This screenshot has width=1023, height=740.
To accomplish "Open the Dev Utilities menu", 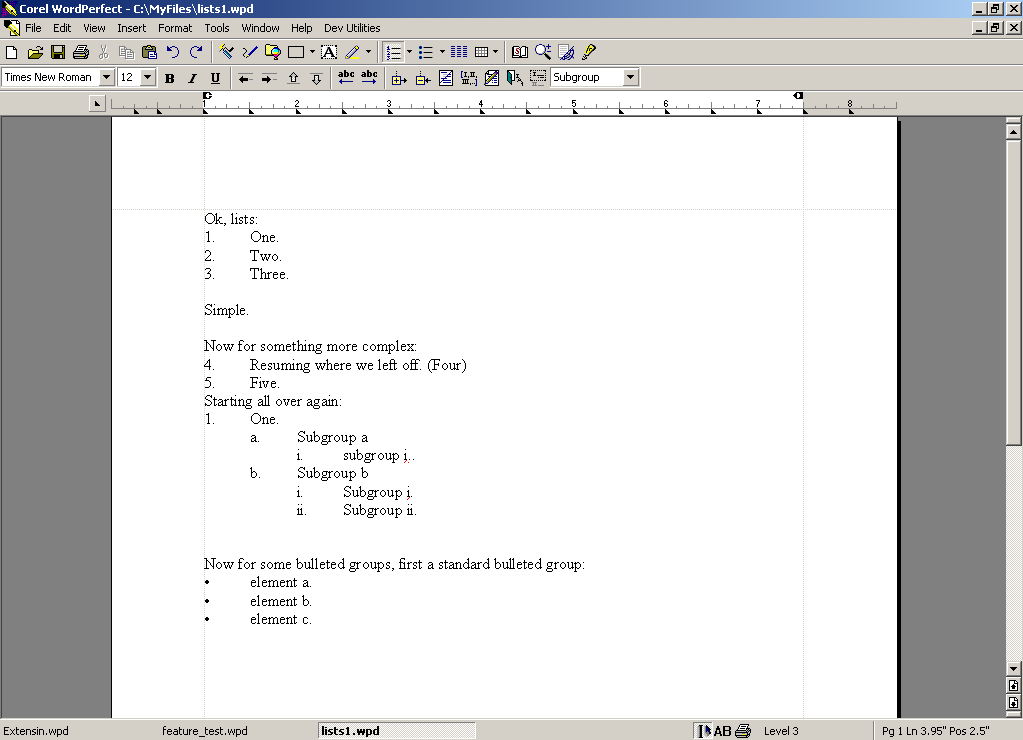I will (350, 28).
